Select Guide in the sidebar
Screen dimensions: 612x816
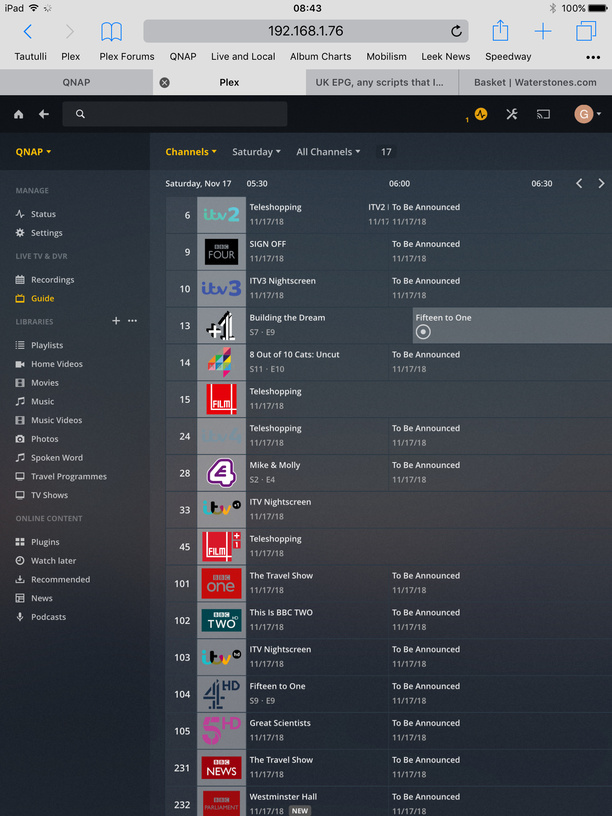(35, 298)
